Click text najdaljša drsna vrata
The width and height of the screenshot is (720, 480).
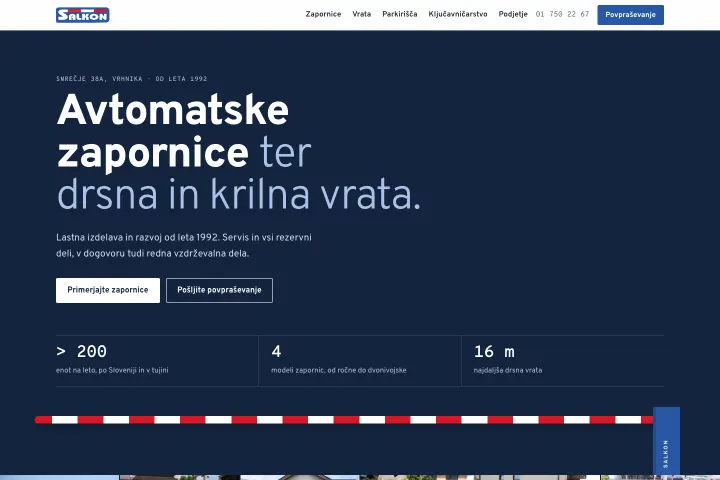(x=508, y=370)
